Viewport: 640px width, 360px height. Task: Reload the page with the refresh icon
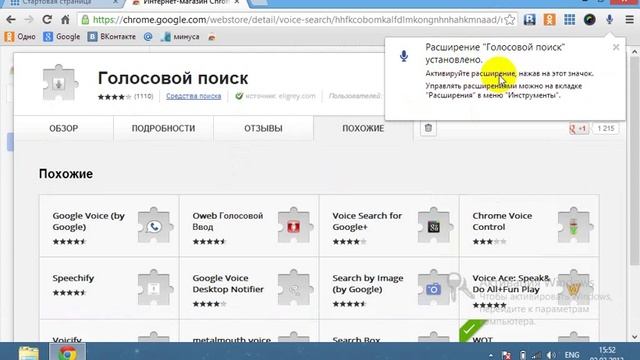point(47,20)
